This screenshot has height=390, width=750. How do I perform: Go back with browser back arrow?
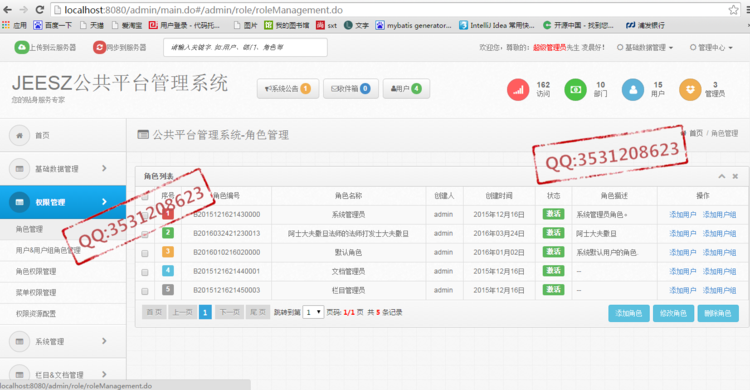tap(8, 10)
